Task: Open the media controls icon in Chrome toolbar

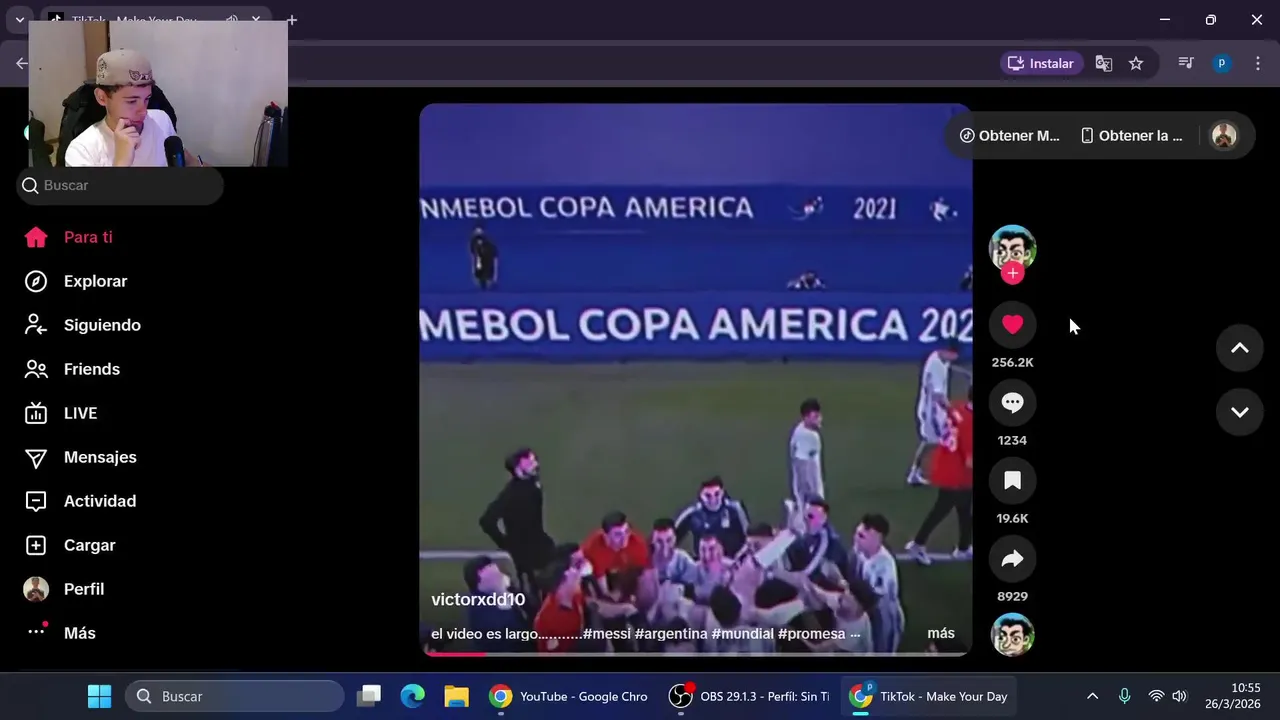Action: point(1186,63)
